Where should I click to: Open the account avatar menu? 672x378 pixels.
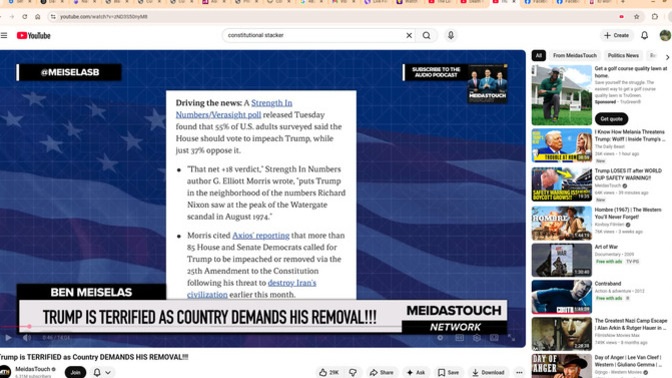point(665,36)
